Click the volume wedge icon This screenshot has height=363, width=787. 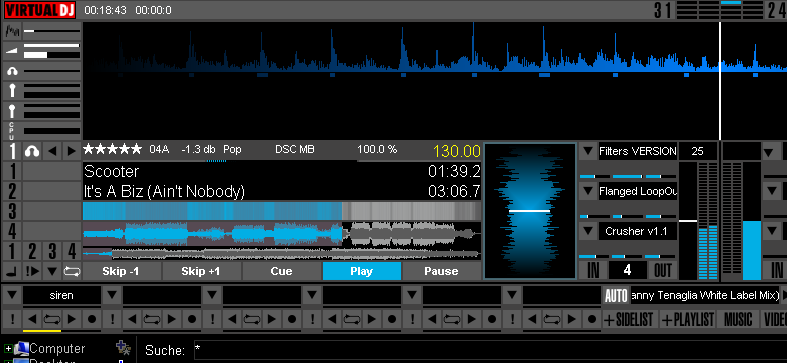coord(12,51)
